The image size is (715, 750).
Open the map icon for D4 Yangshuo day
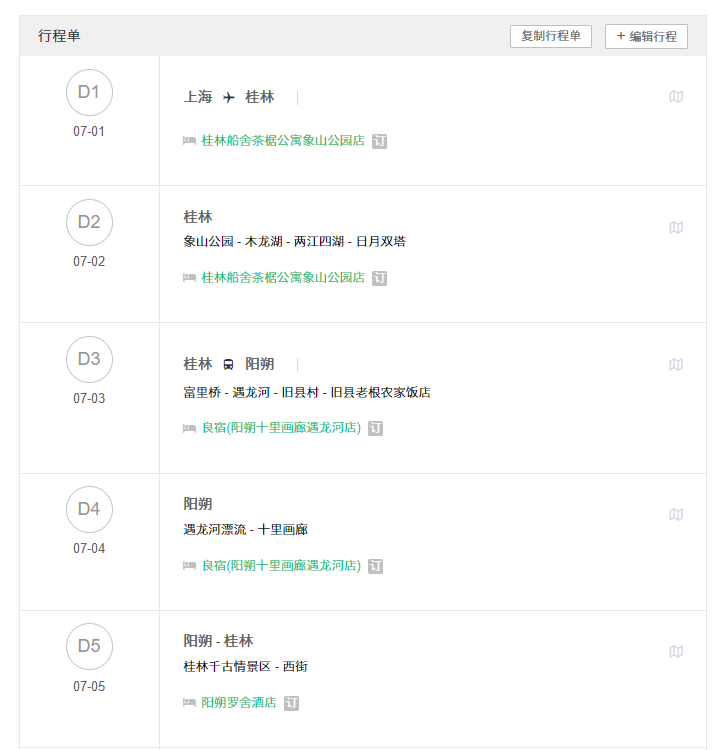click(675, 514)
